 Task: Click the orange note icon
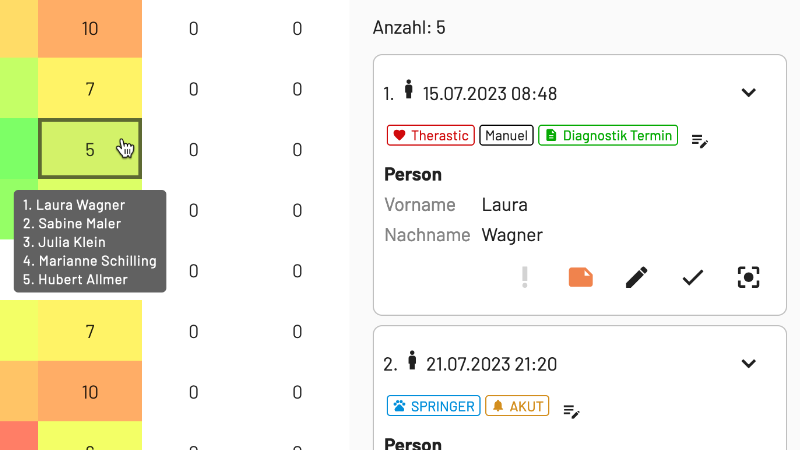580,278
